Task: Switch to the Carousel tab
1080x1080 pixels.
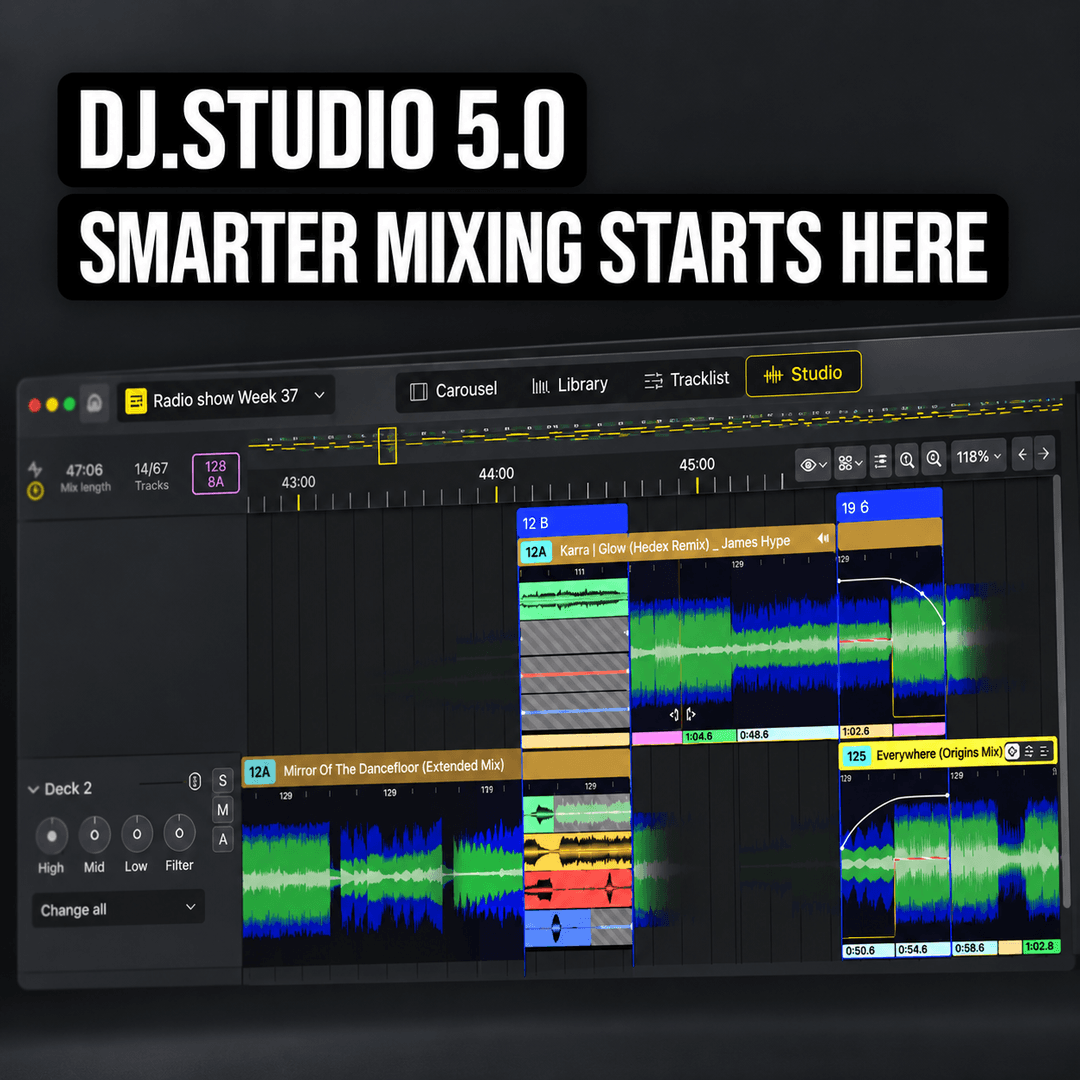Action: 453,390
